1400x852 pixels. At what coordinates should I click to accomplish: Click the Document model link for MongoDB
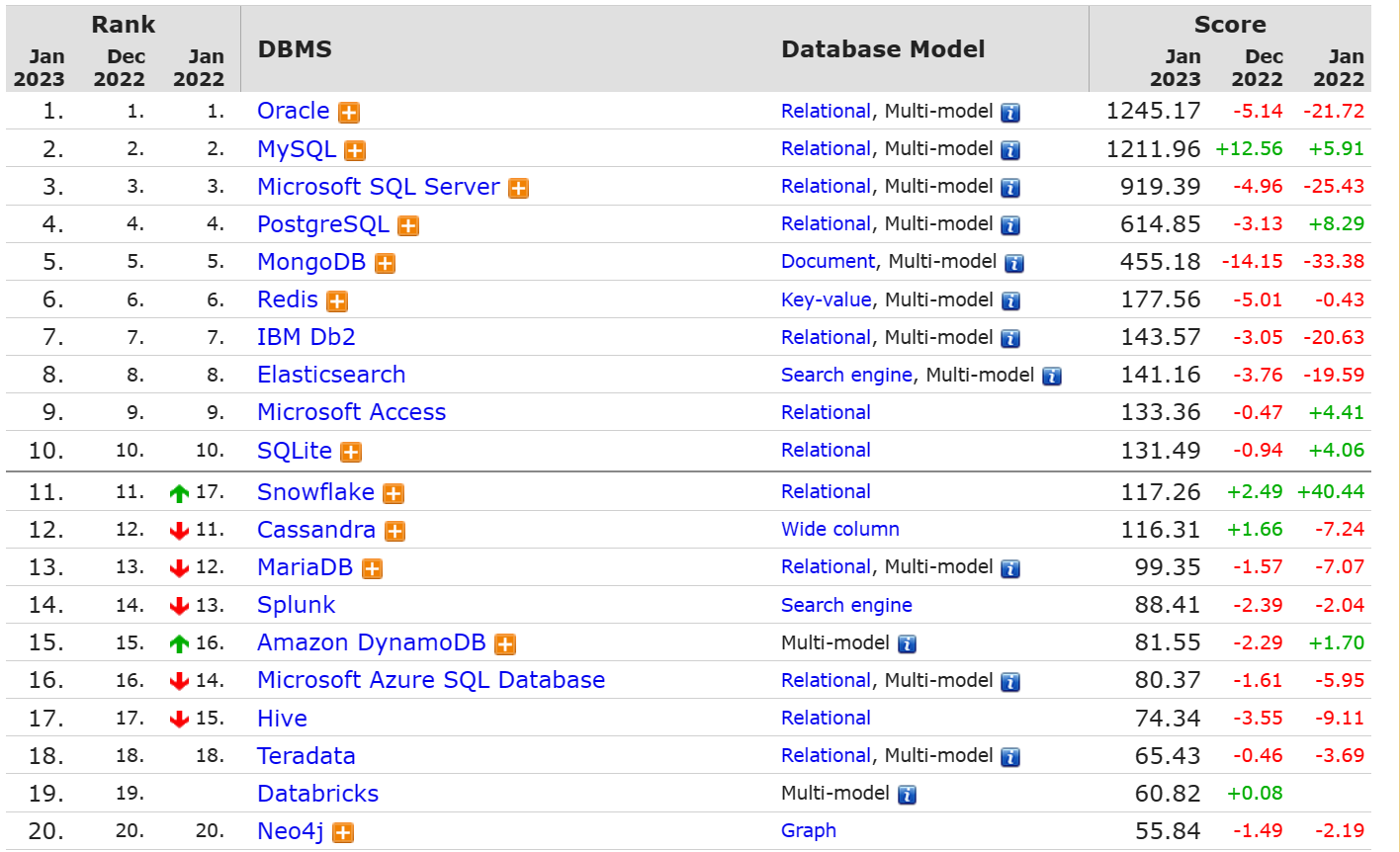coord(828,262)
